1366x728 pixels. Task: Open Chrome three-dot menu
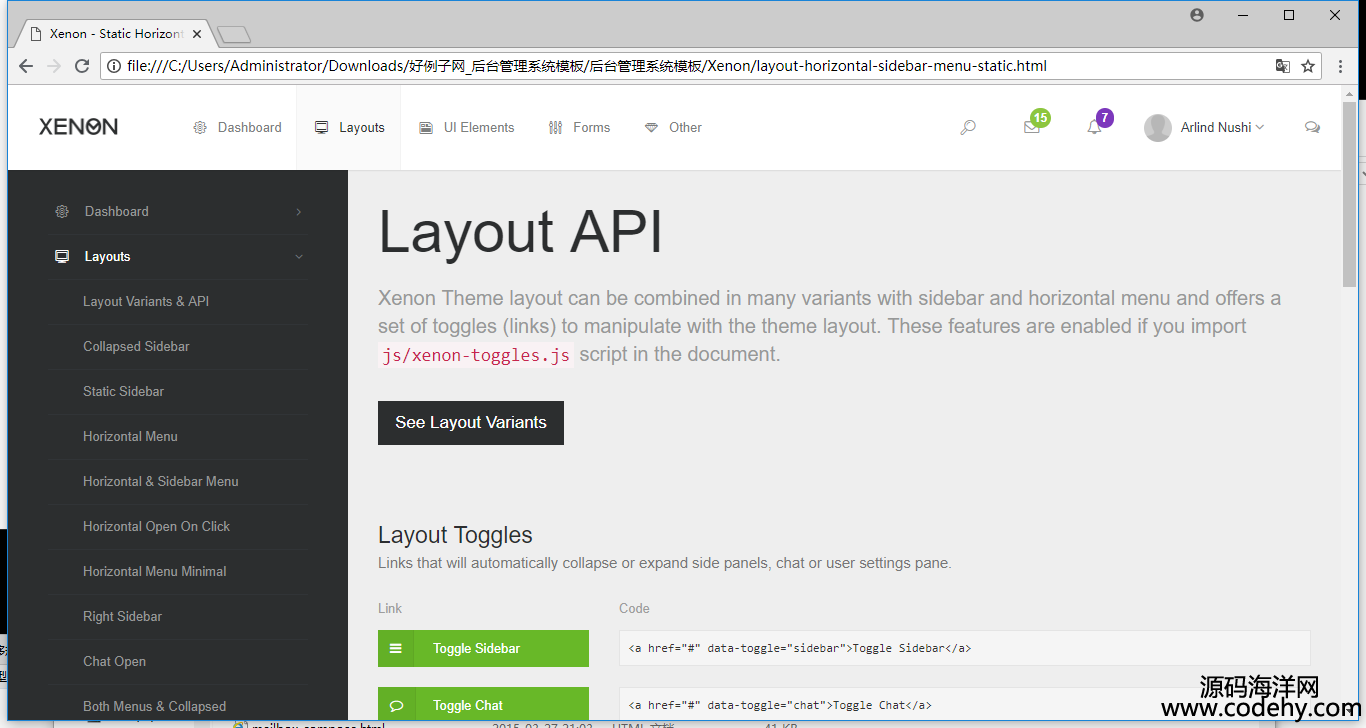pos(1341,66)
